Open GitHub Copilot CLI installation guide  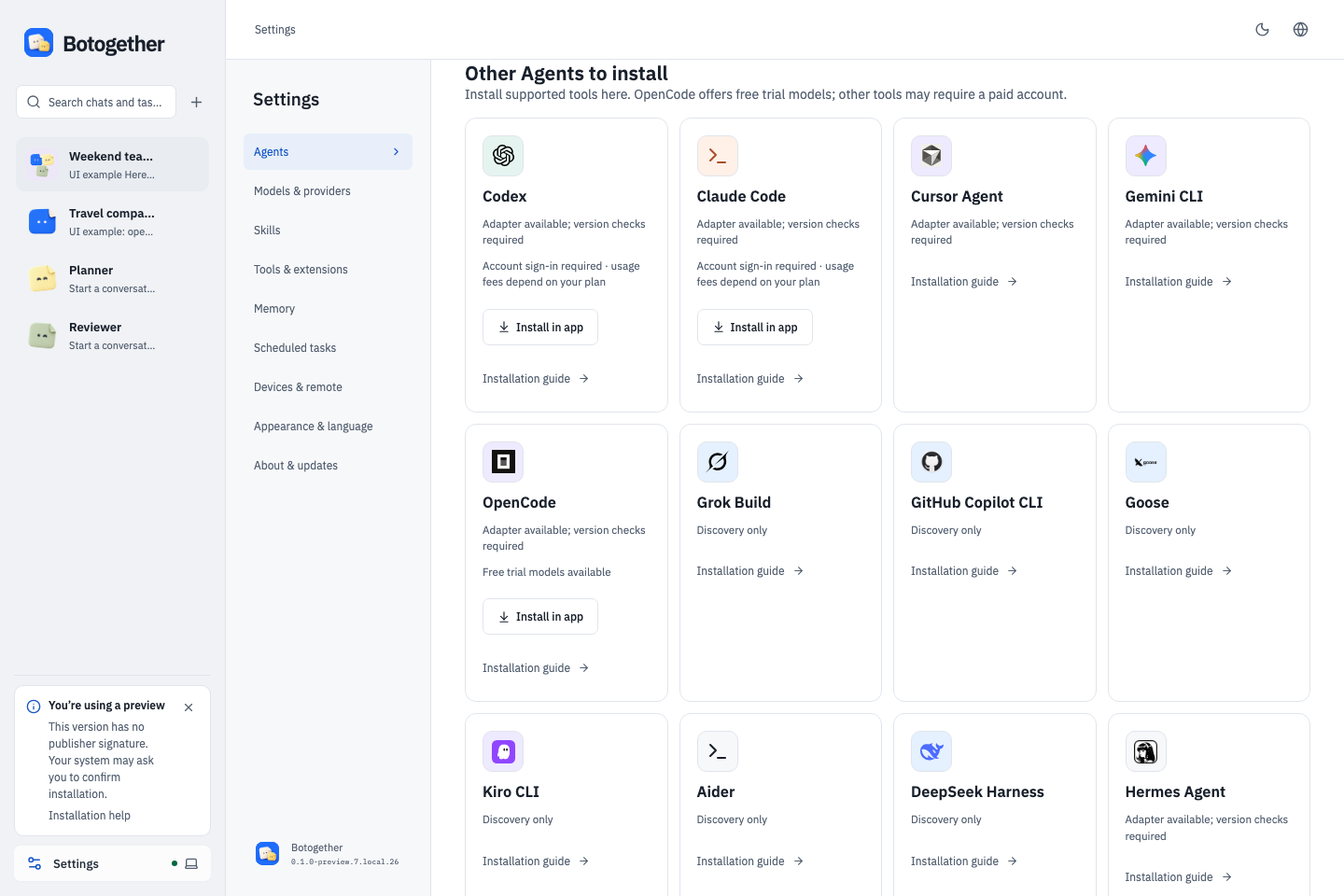pyautogui.click(x=964, y=571)
